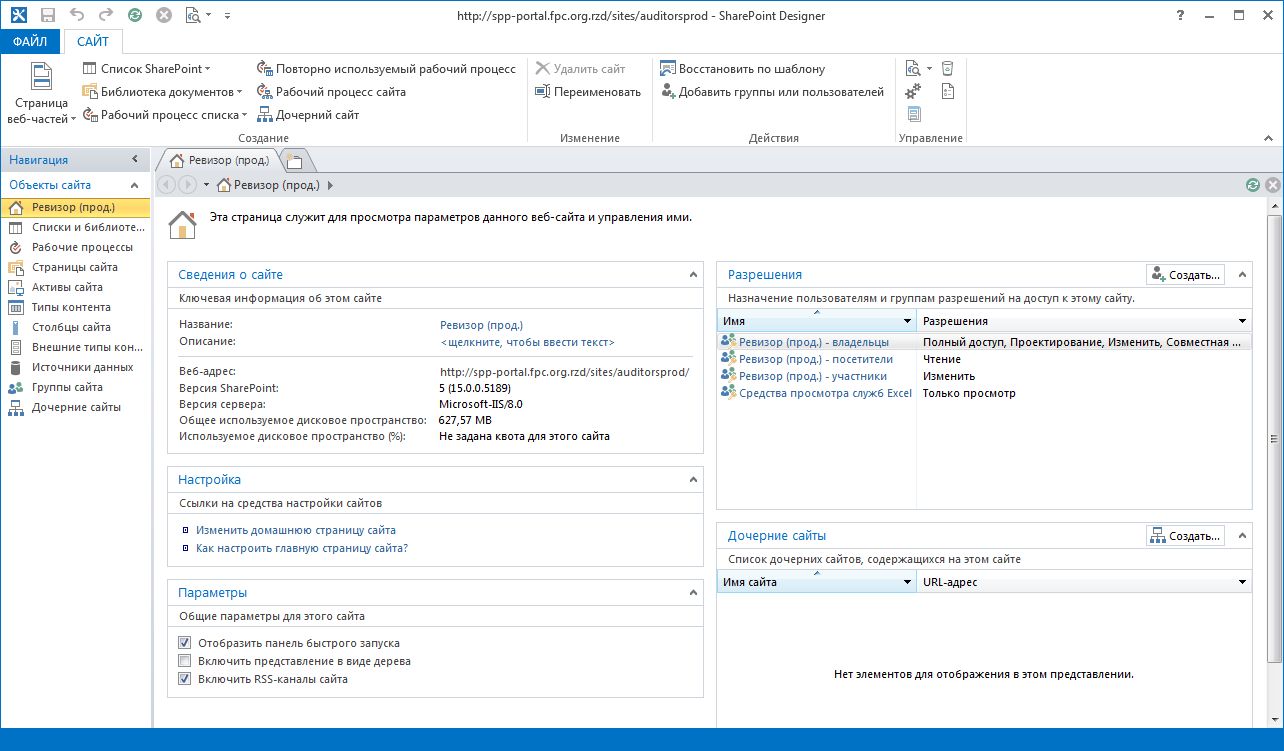Collapse the Параметры section

pos(693,593)
